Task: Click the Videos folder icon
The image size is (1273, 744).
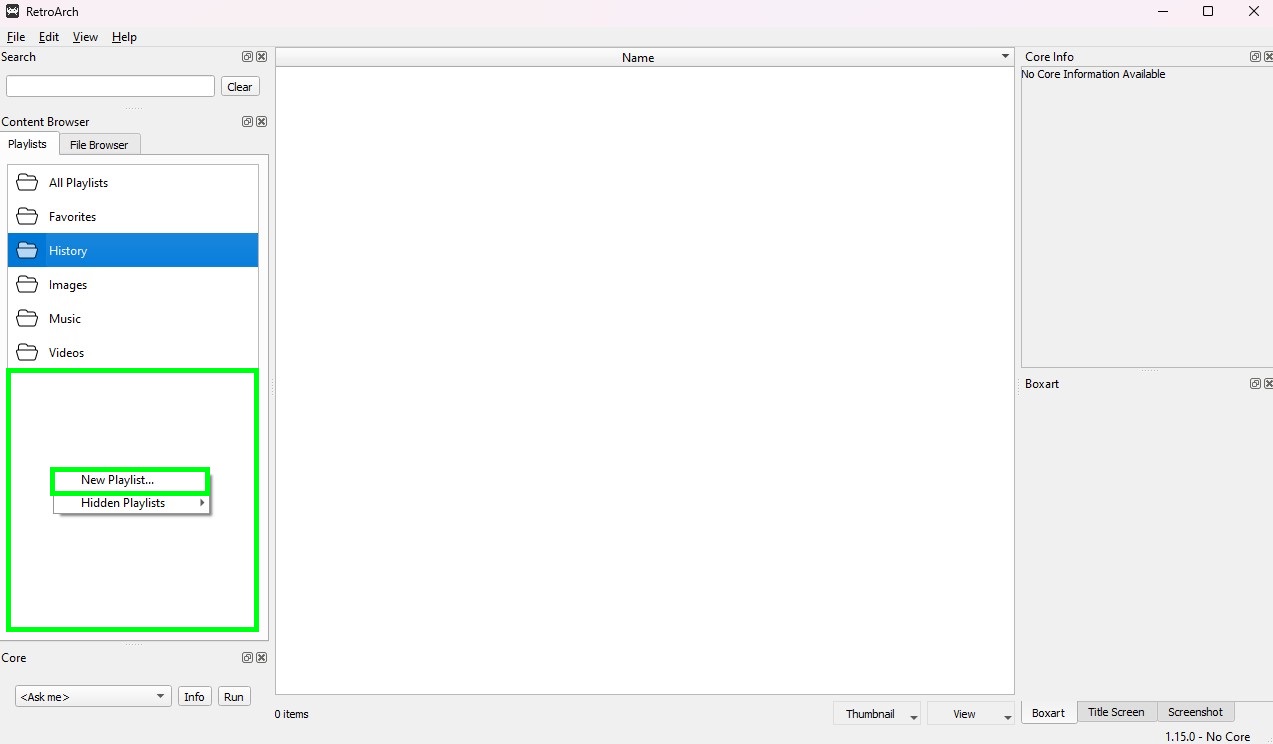Action: point(28,353)
